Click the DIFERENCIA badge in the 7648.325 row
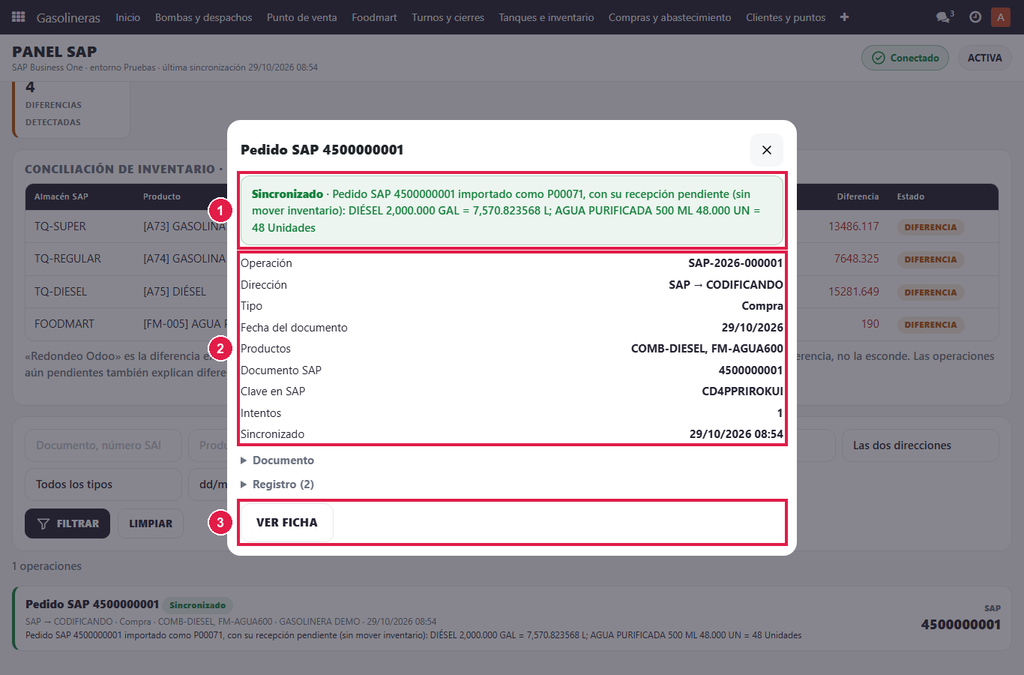The height and width of the screenshot is (675, 1024). pyautogui.click(x=931, y=259)
